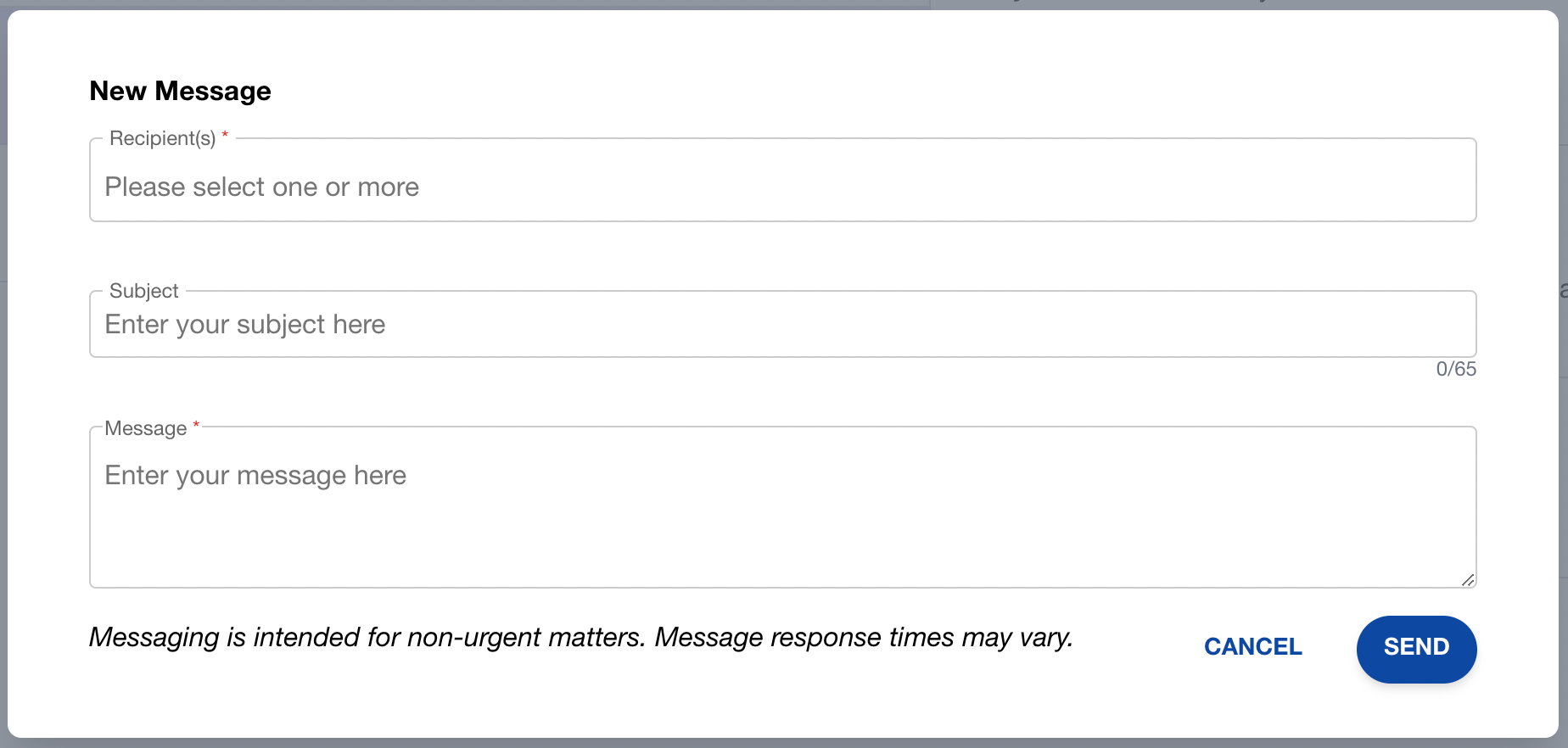Cancel the new message

[x=1252, y=647]
